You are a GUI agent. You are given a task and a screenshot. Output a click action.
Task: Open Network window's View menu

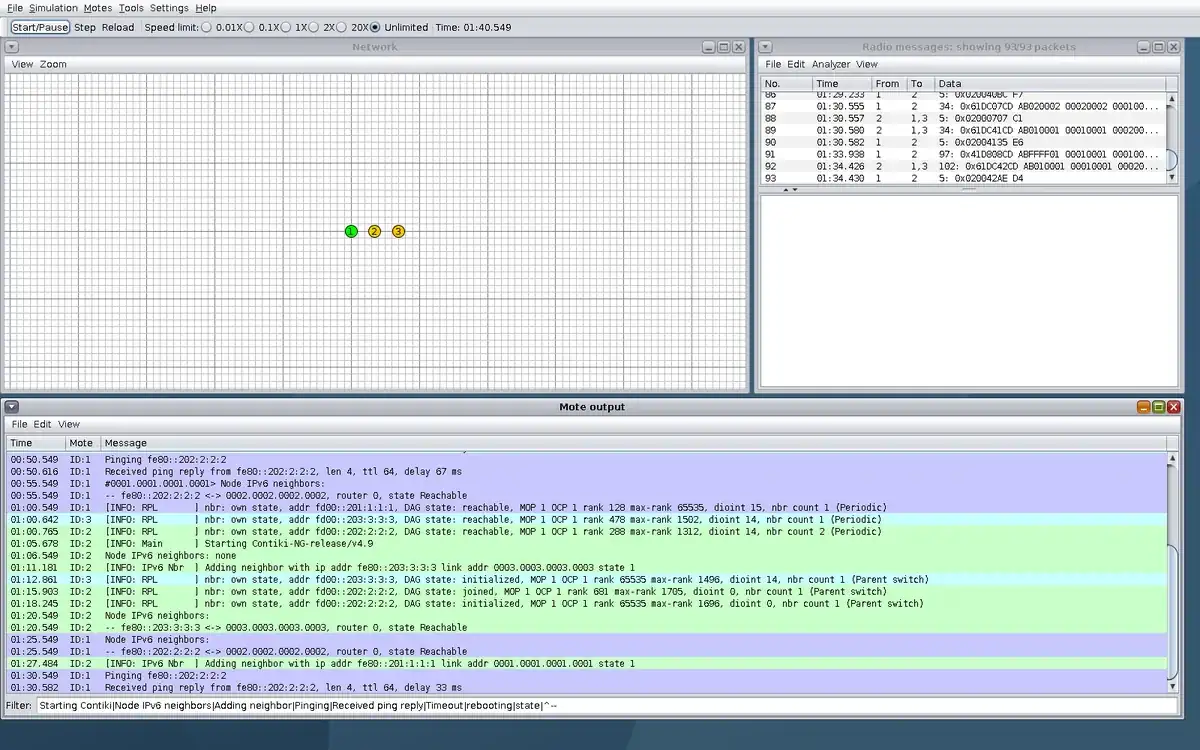click(22, 64)
